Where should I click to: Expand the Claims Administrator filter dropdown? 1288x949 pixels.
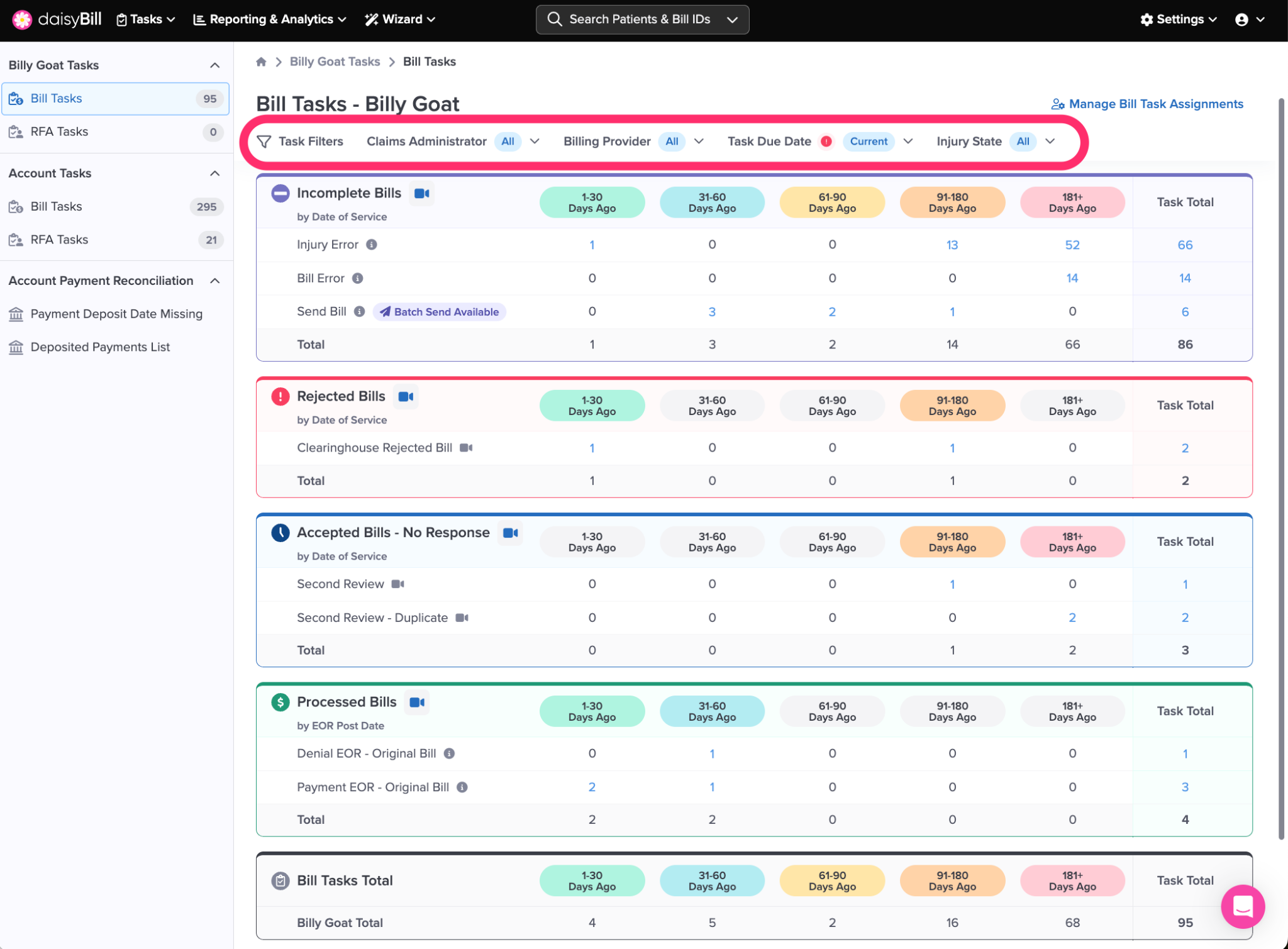click(x=535, y=142)
